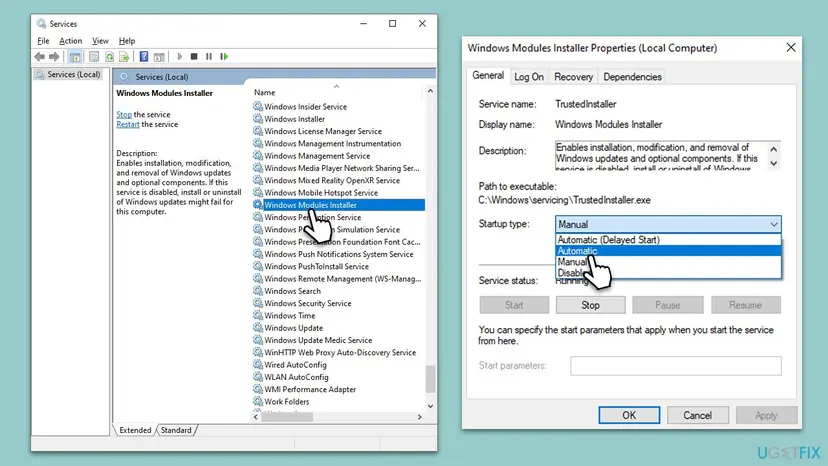Click Restart the service link

pos(128,125)
